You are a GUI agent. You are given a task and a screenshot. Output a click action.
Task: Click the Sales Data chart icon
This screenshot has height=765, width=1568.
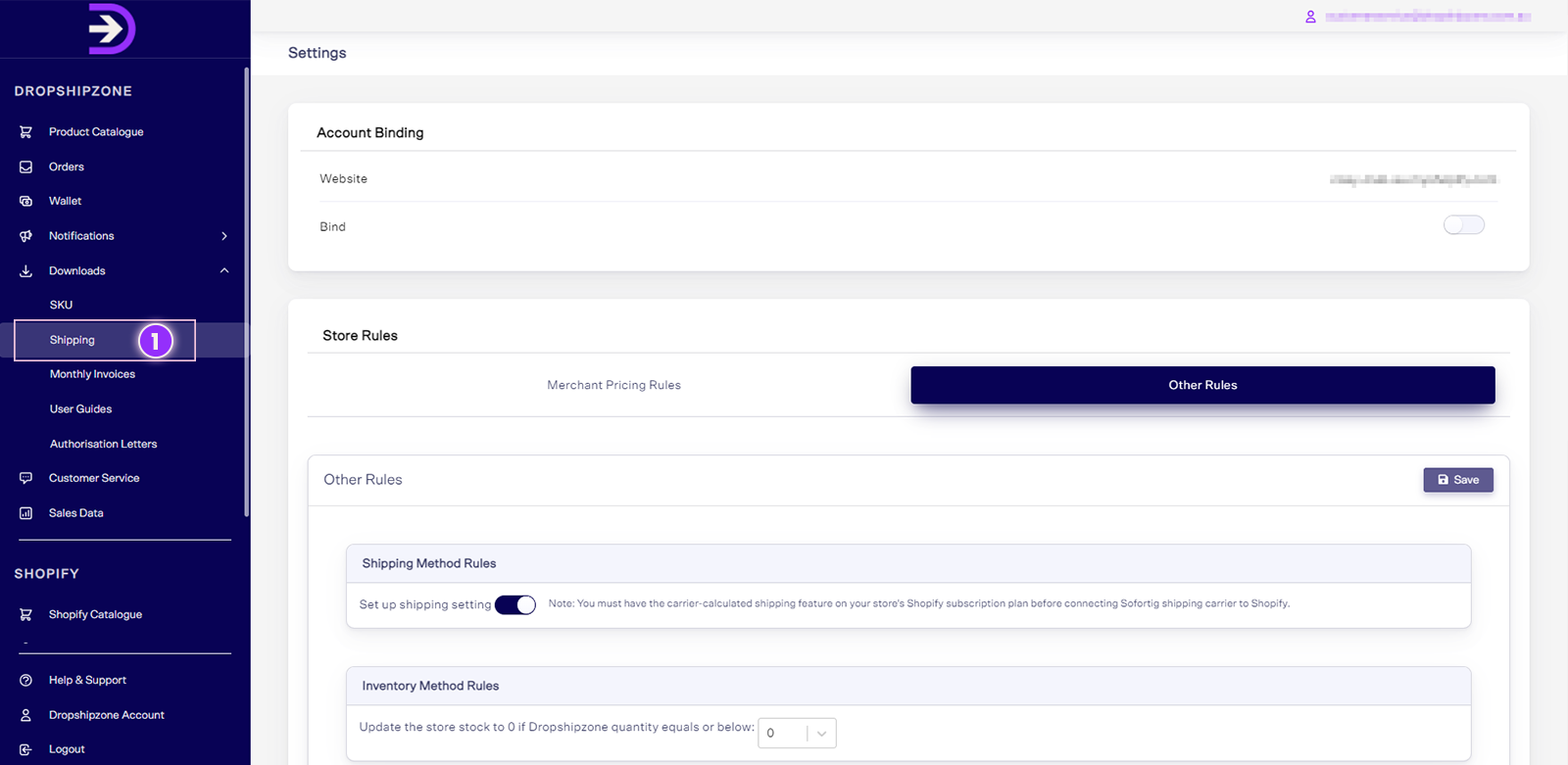(x=26, y=513)
